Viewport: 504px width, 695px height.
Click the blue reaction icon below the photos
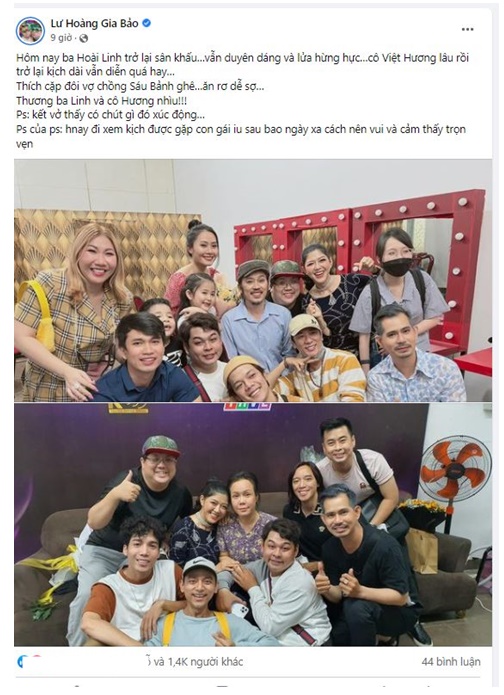(x=22, y=662)
